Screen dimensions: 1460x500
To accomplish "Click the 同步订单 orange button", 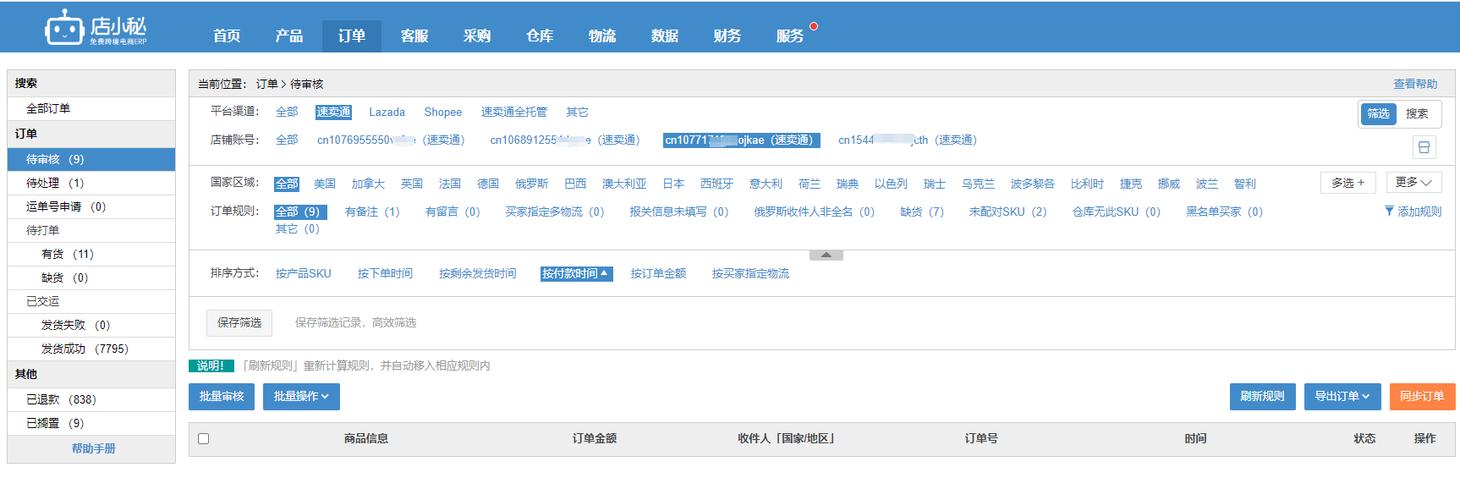I will pyautogui.click(x=1422, y=396).
